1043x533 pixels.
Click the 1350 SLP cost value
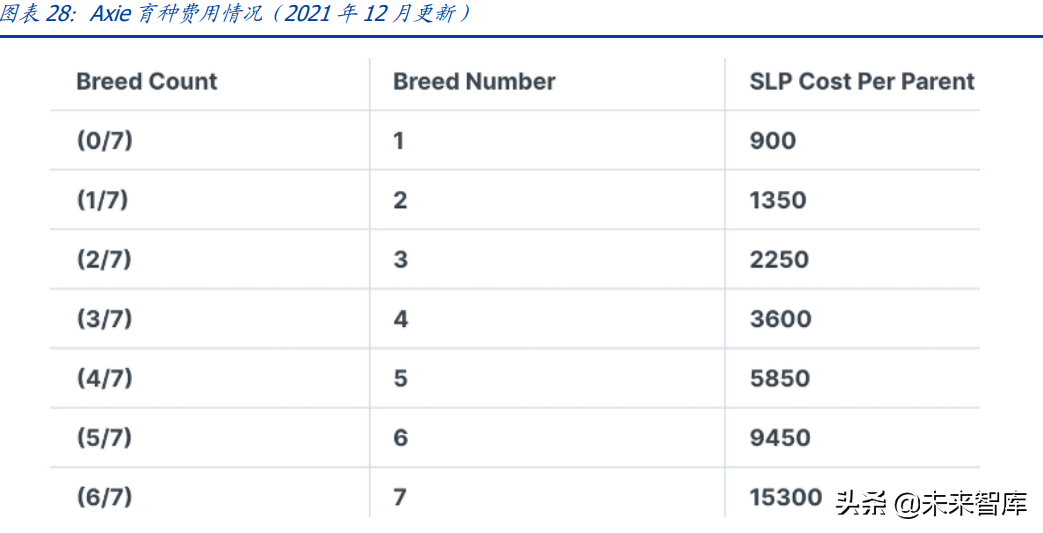[778, 200]
